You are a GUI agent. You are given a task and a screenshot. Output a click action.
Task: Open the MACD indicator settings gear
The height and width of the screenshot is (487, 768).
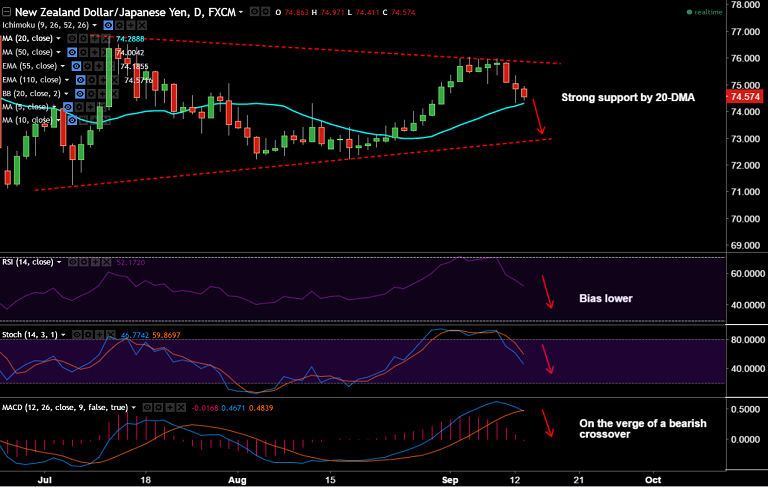(x=159, y=407)
